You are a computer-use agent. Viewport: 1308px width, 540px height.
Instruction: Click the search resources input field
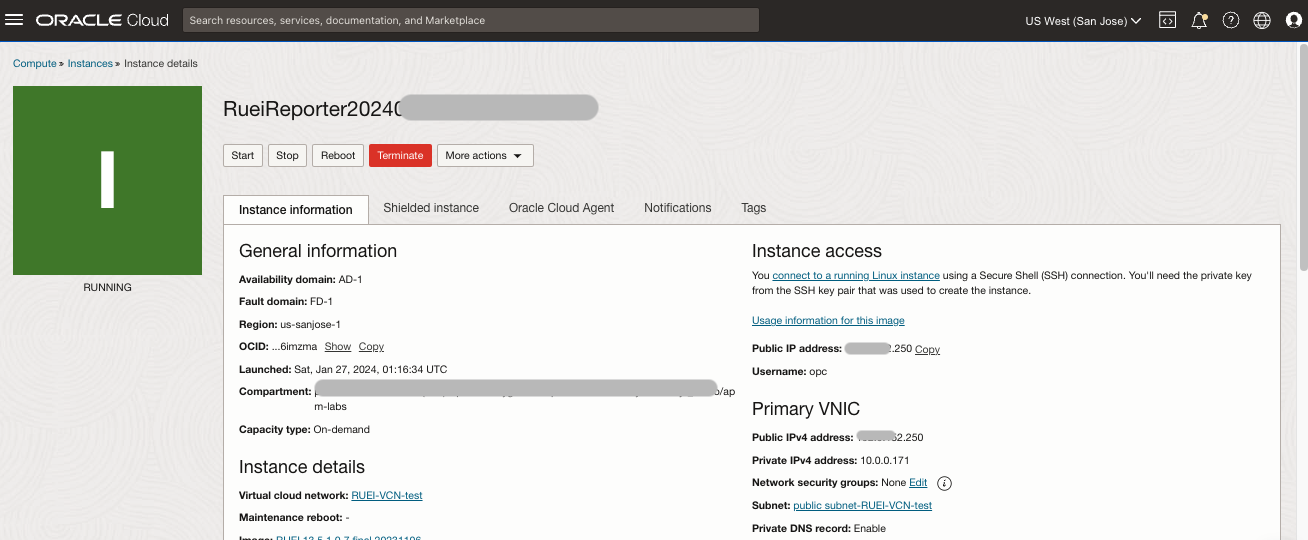pos(471,20)
